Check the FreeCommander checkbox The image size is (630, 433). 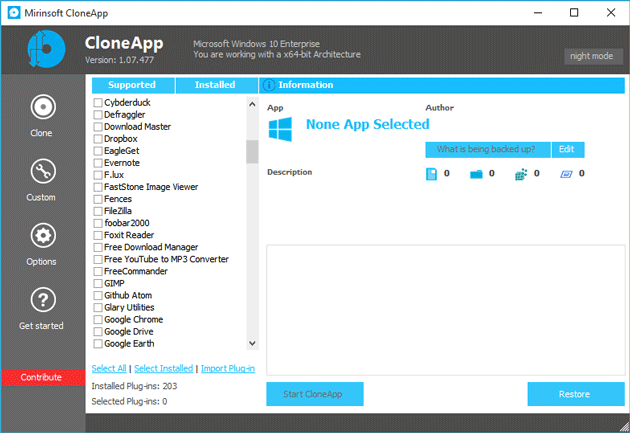98,272
